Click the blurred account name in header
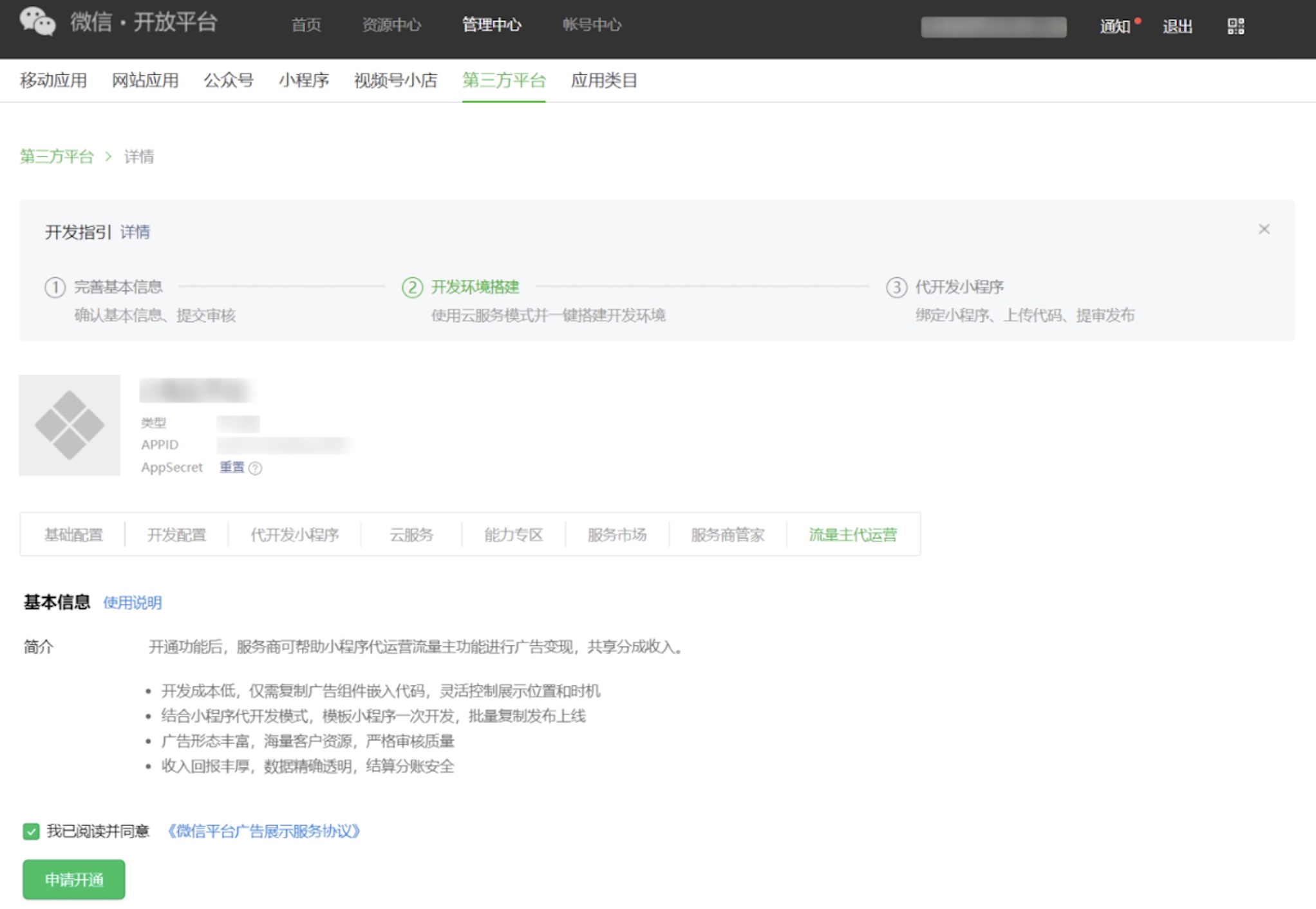1316x909 pixels. coord(993,26)
